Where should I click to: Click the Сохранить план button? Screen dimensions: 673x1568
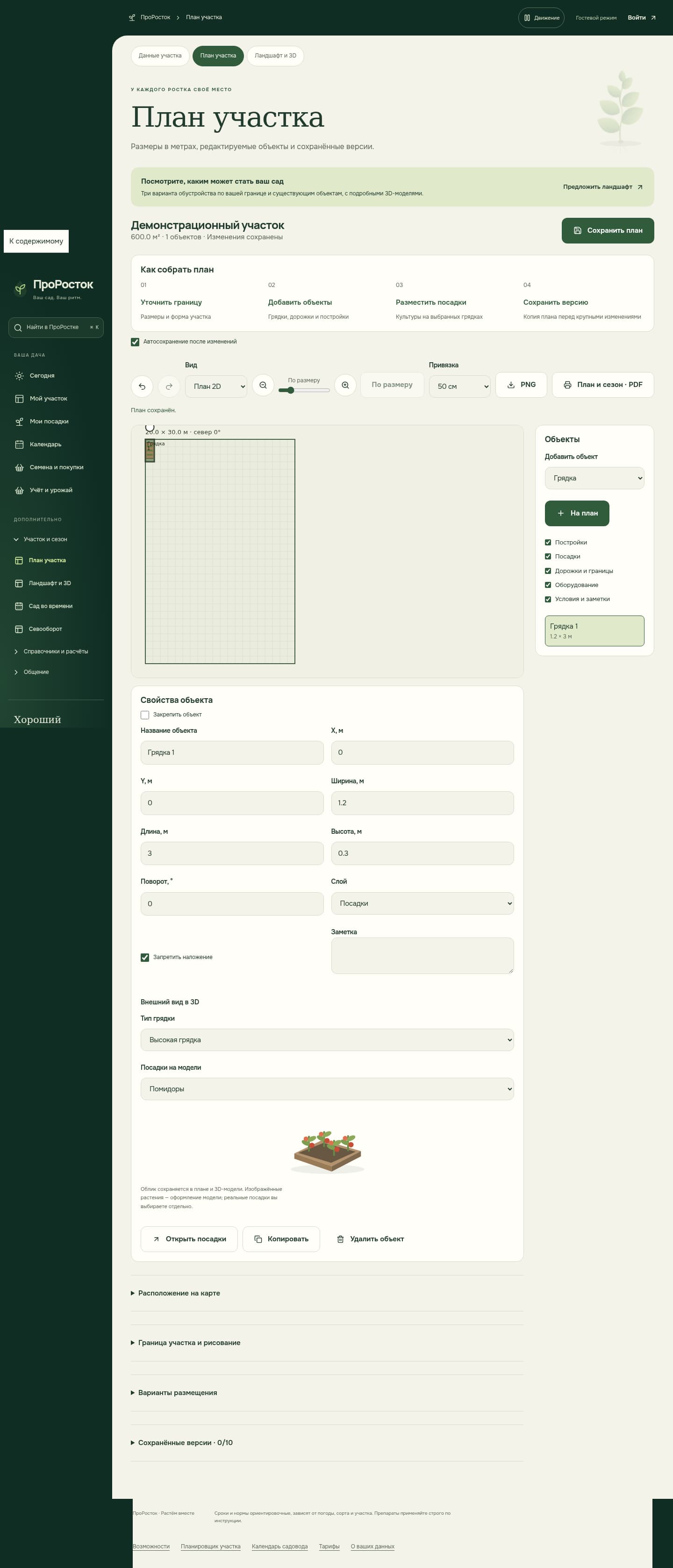607,231
